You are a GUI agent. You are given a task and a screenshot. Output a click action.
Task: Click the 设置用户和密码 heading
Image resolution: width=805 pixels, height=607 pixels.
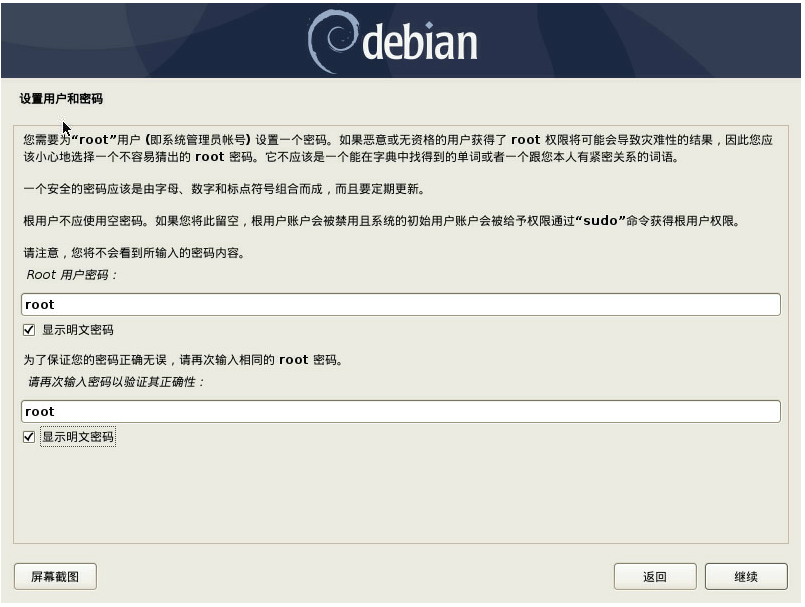(x=61, y=99)
